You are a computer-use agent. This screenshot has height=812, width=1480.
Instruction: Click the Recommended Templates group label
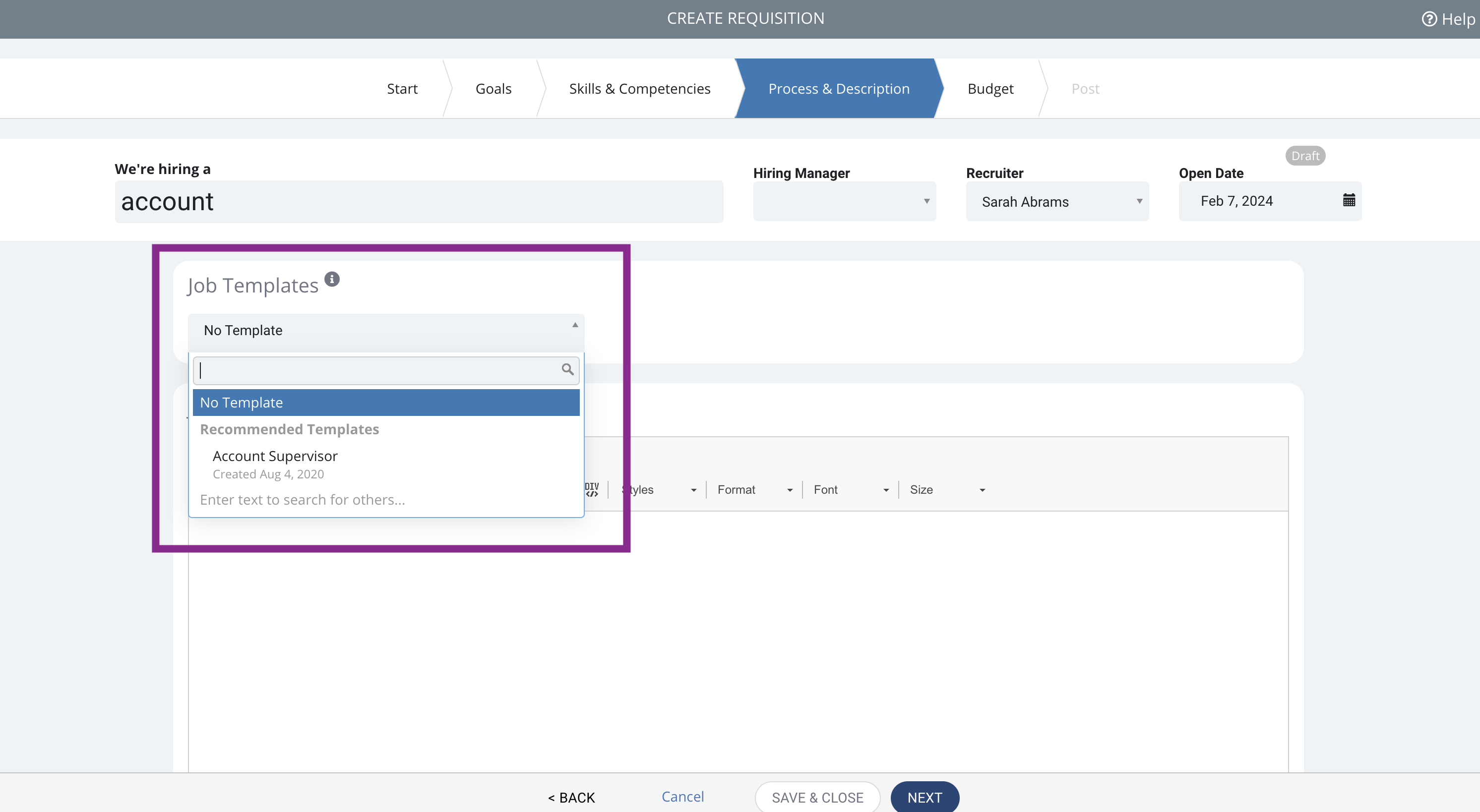(x=289, y=429)
